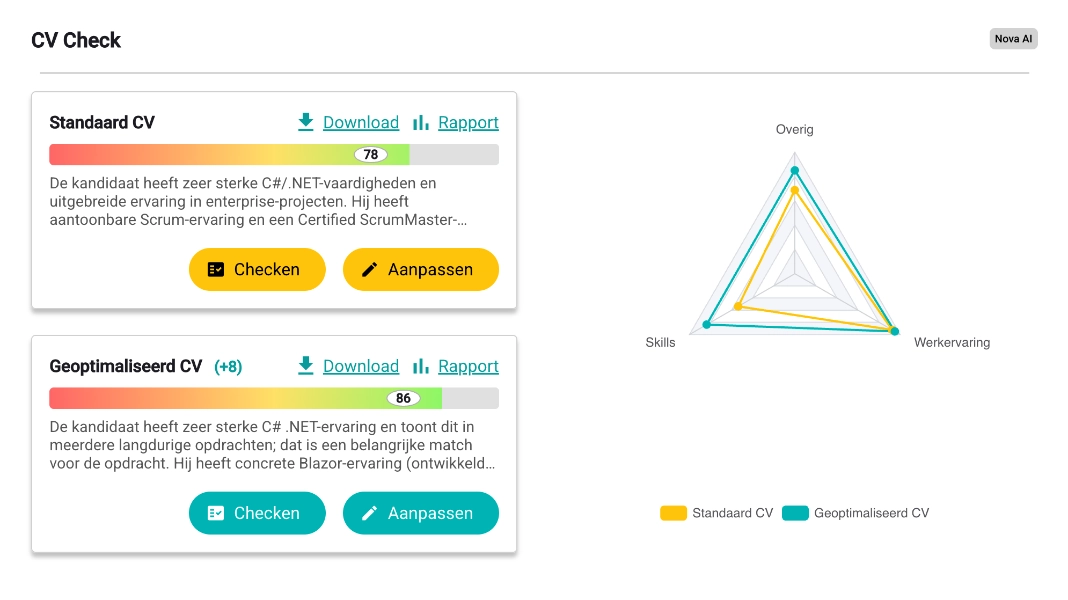This screenshot has height=600, width=1068.
Task: Click the Skills axis label on radar chart
Action: click(660, 342)
